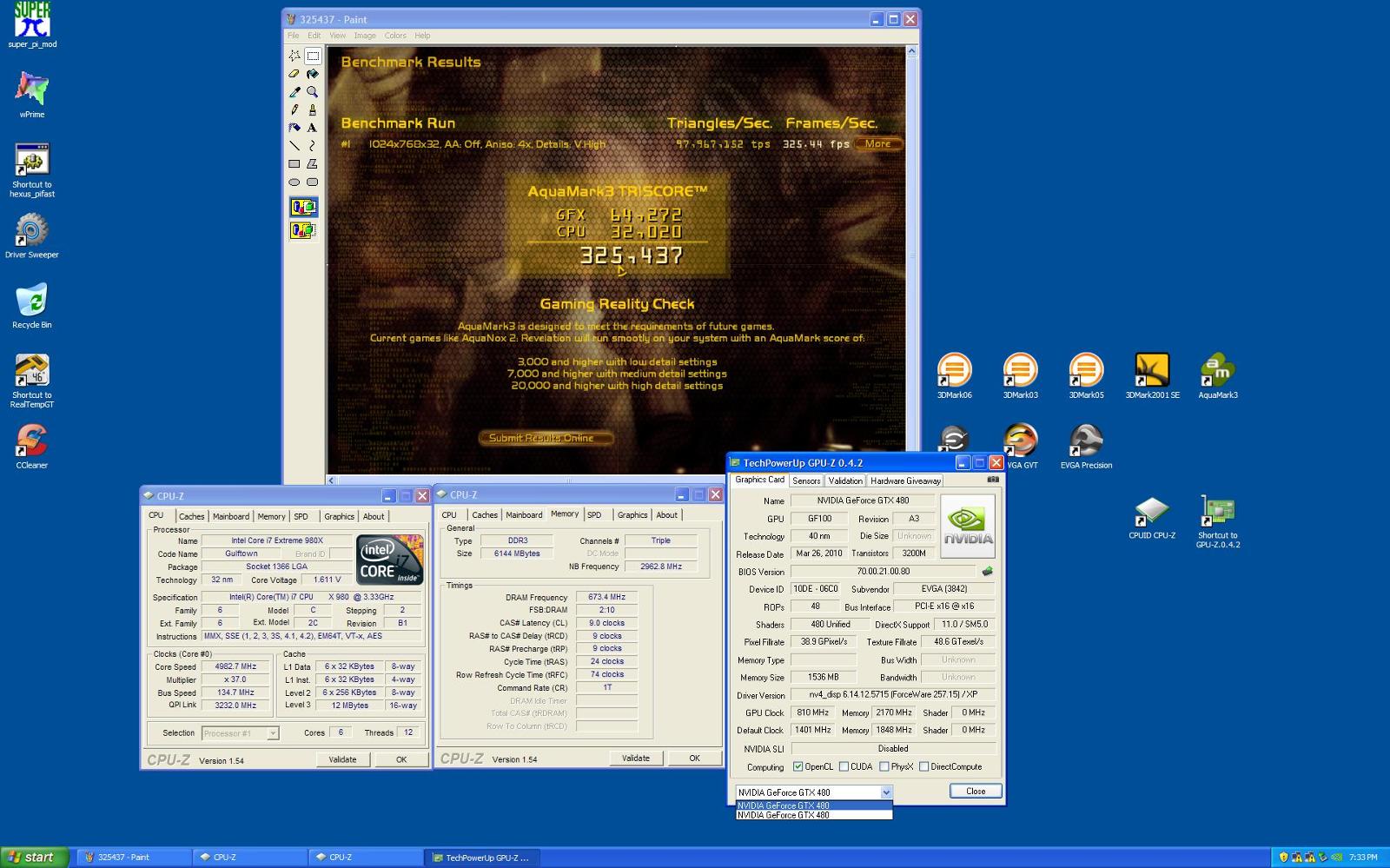Open the Paint File menu
This screenshot has height=868, width=1390.
[x=294, y=36]
